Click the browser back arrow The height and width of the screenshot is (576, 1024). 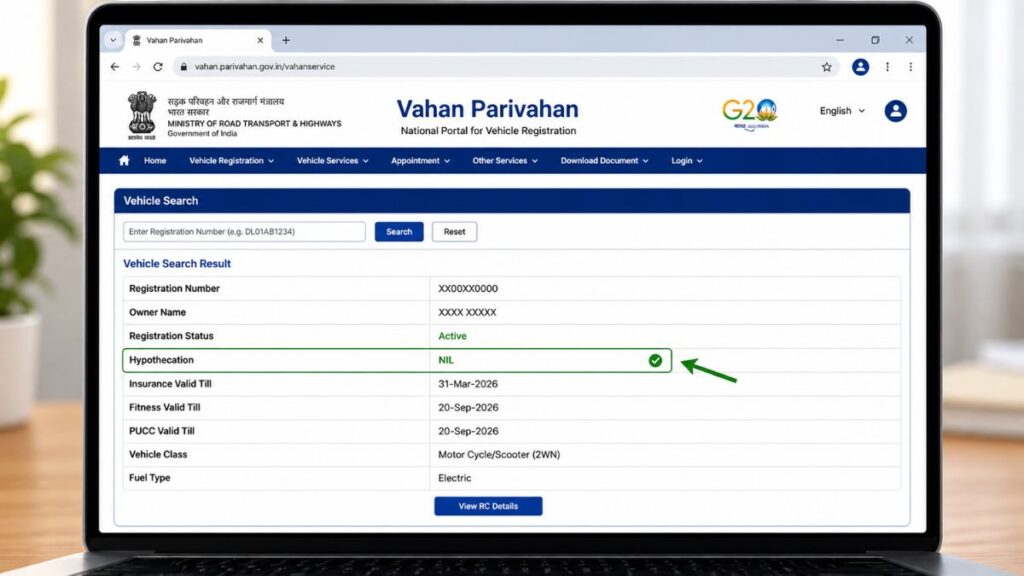coord(115,67)
